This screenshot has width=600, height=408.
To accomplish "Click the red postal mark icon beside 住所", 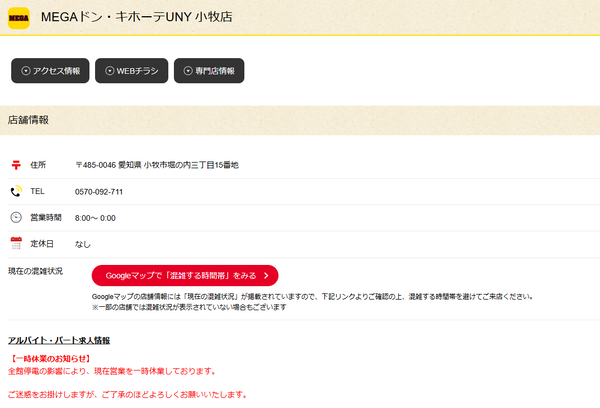I will coord(16,165).
